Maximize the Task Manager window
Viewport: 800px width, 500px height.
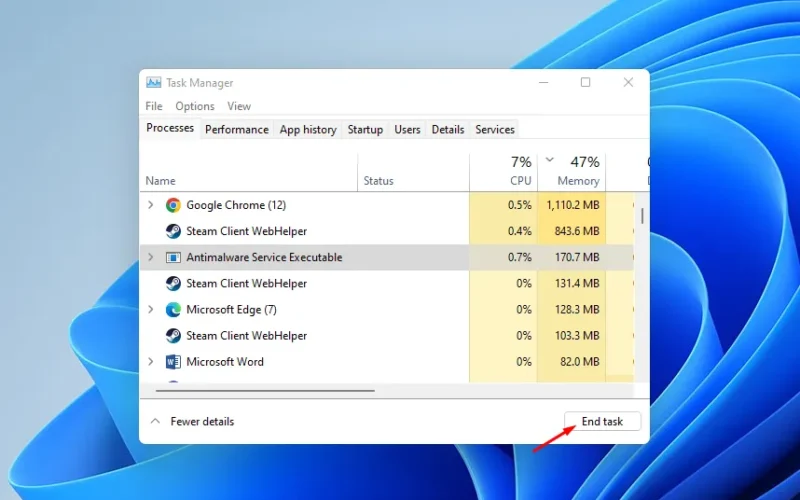(585, 82)
